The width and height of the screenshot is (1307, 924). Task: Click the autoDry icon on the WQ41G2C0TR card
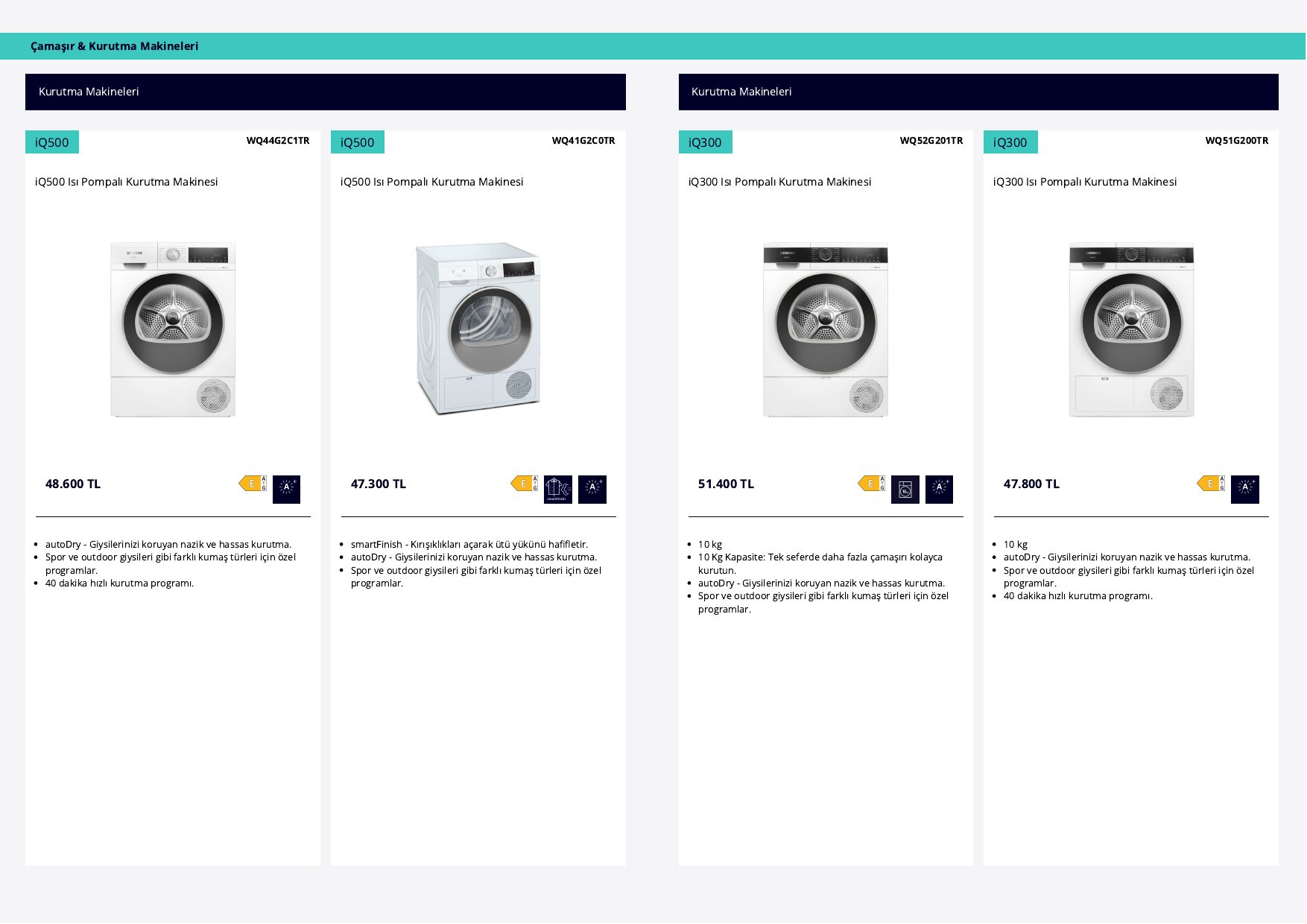[592, 490]
